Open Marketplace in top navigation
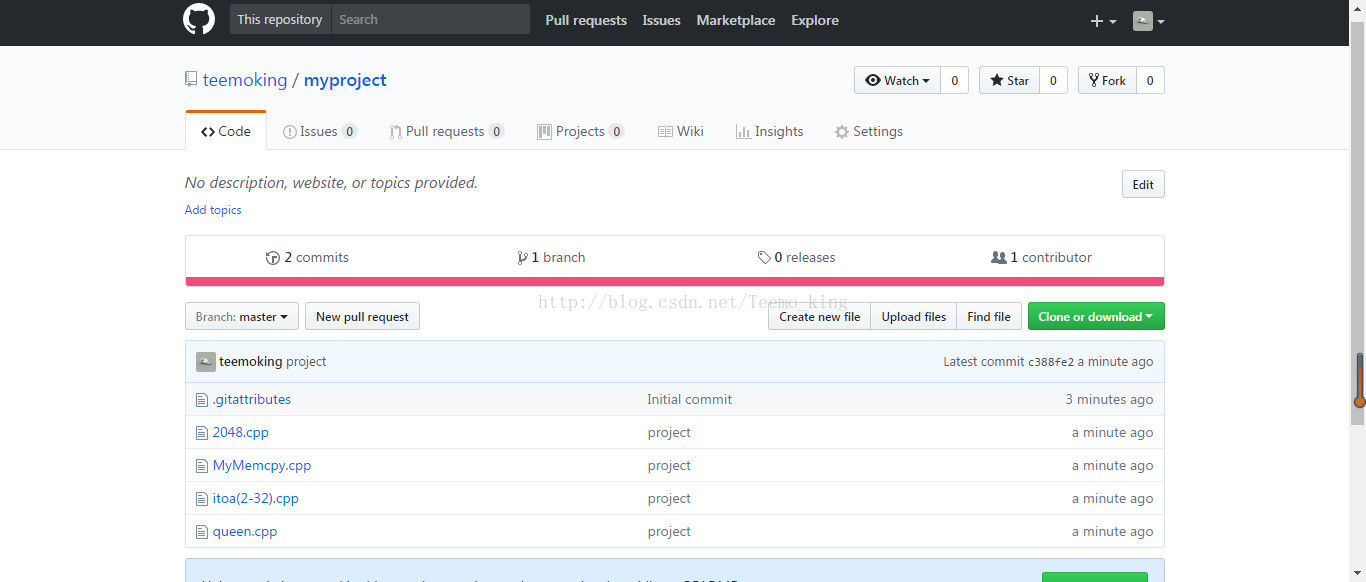The width and height of the screenshot is (1366, 582). (736, 20)
